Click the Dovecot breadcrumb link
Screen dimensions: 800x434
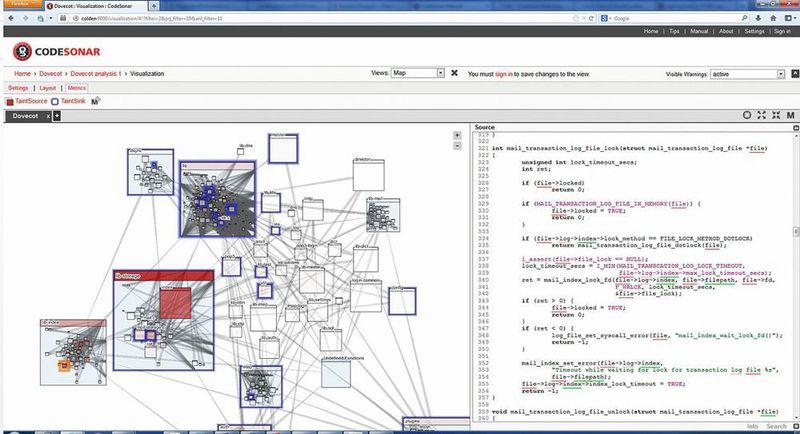(x=51, y=73)
